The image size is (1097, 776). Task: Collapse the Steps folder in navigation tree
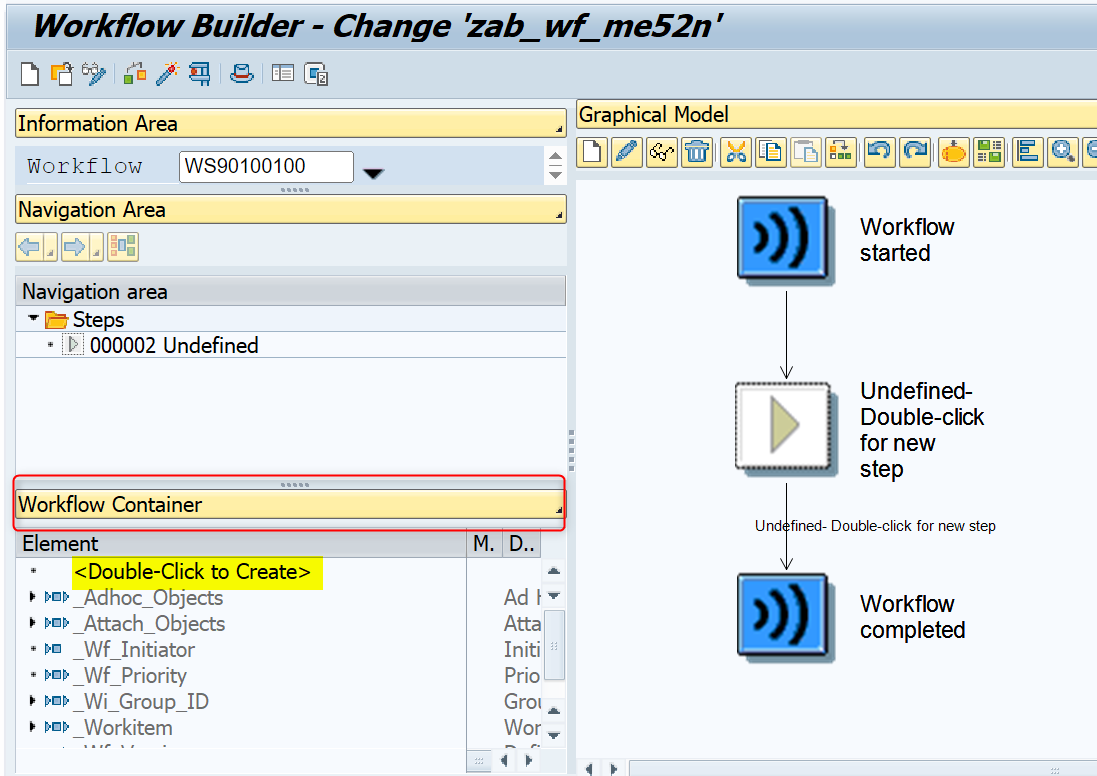point(33,318)
